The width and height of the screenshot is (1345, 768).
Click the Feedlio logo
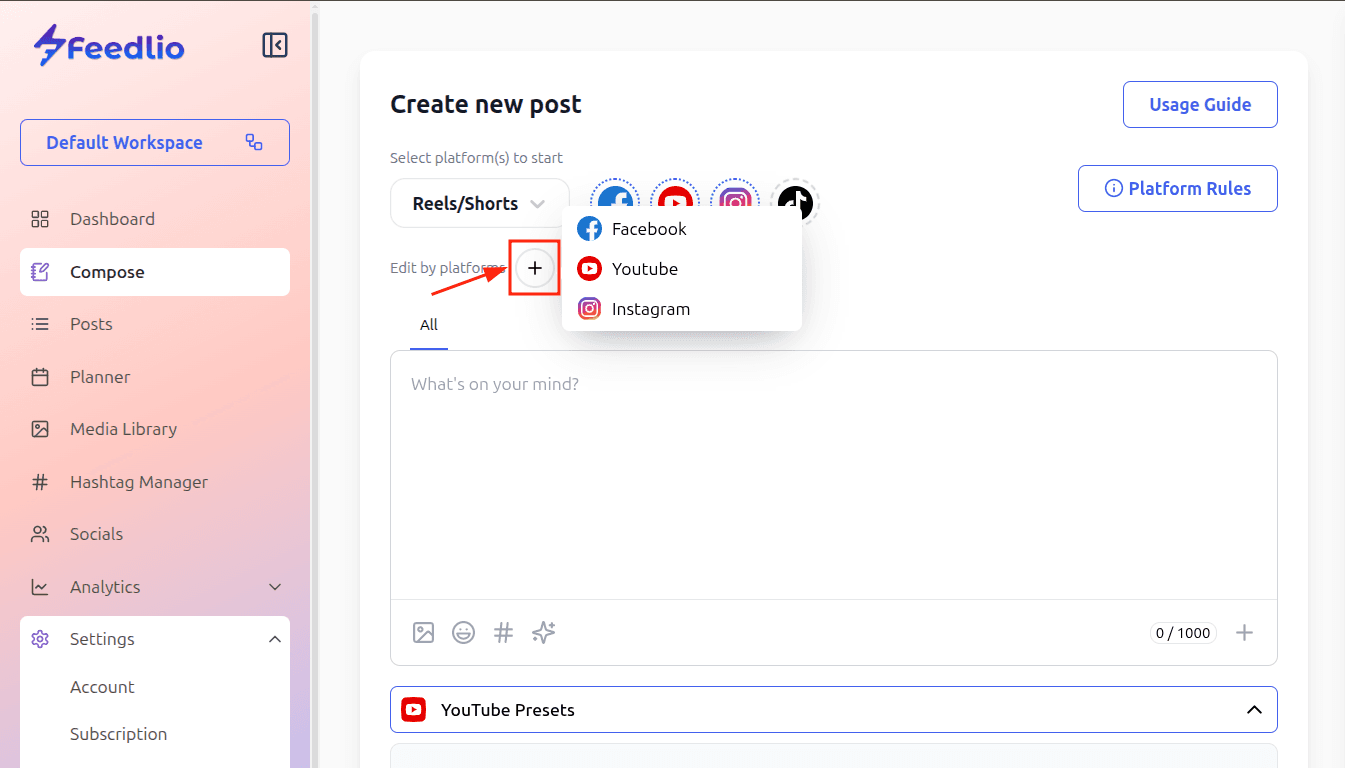pyautogui.click(x=109, y=46)
